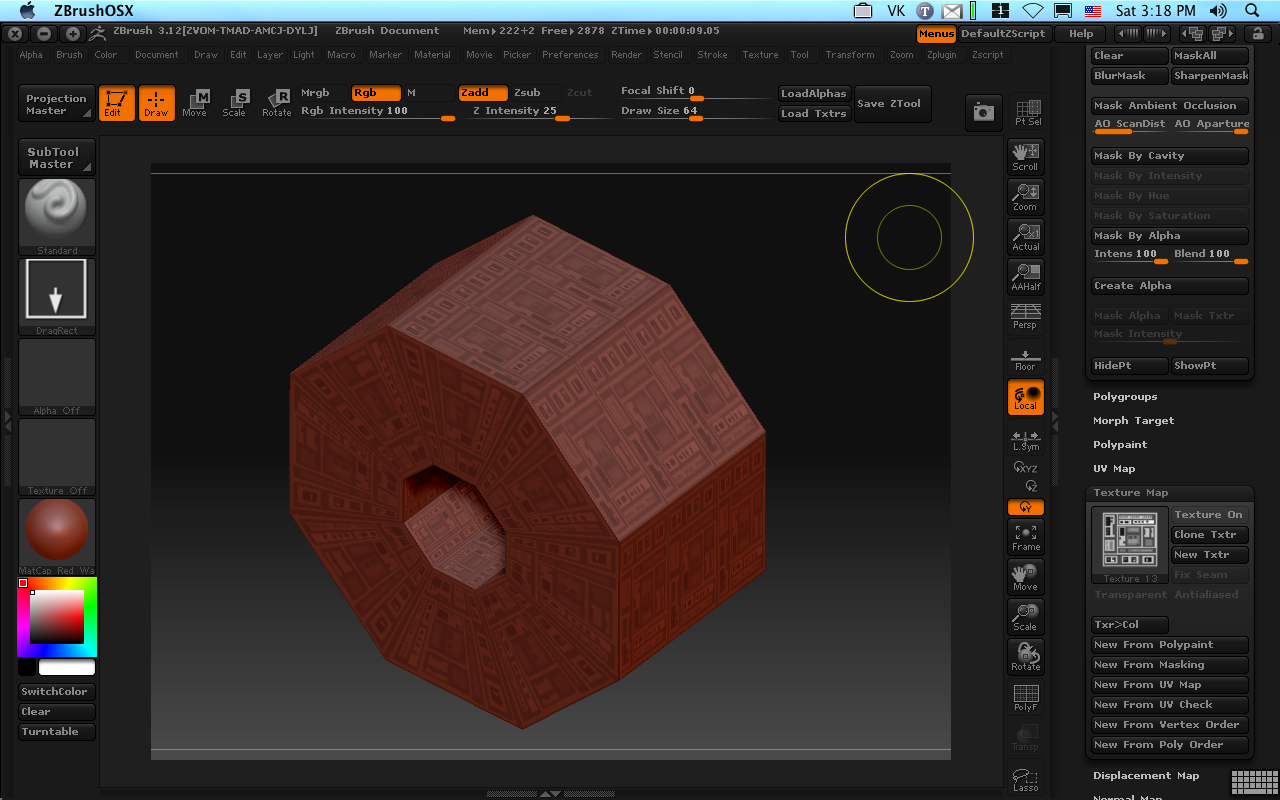Open the Transform menu
1280x800 pixels.
point(850,55)
